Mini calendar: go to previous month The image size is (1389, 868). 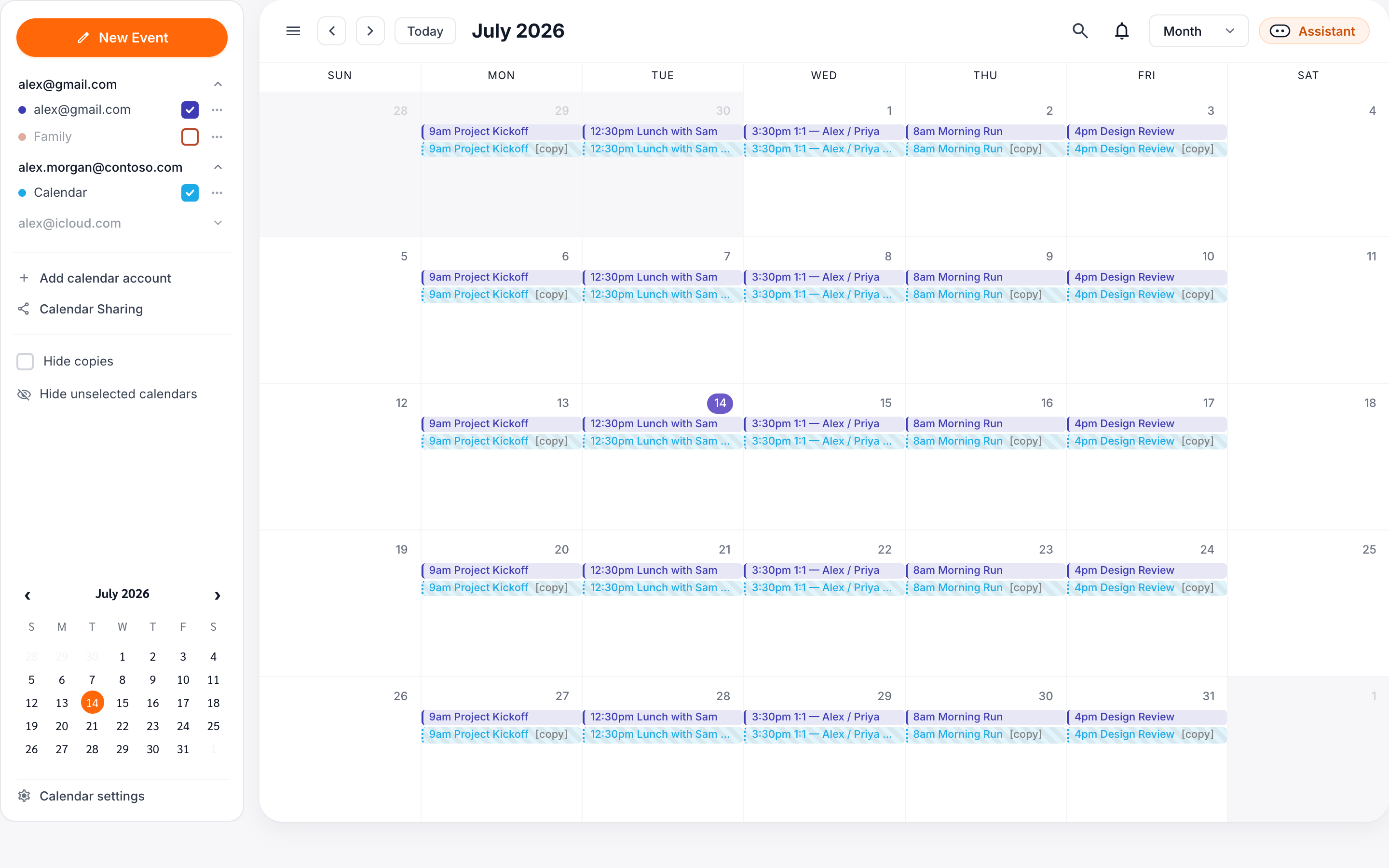[x=27, y=596]
